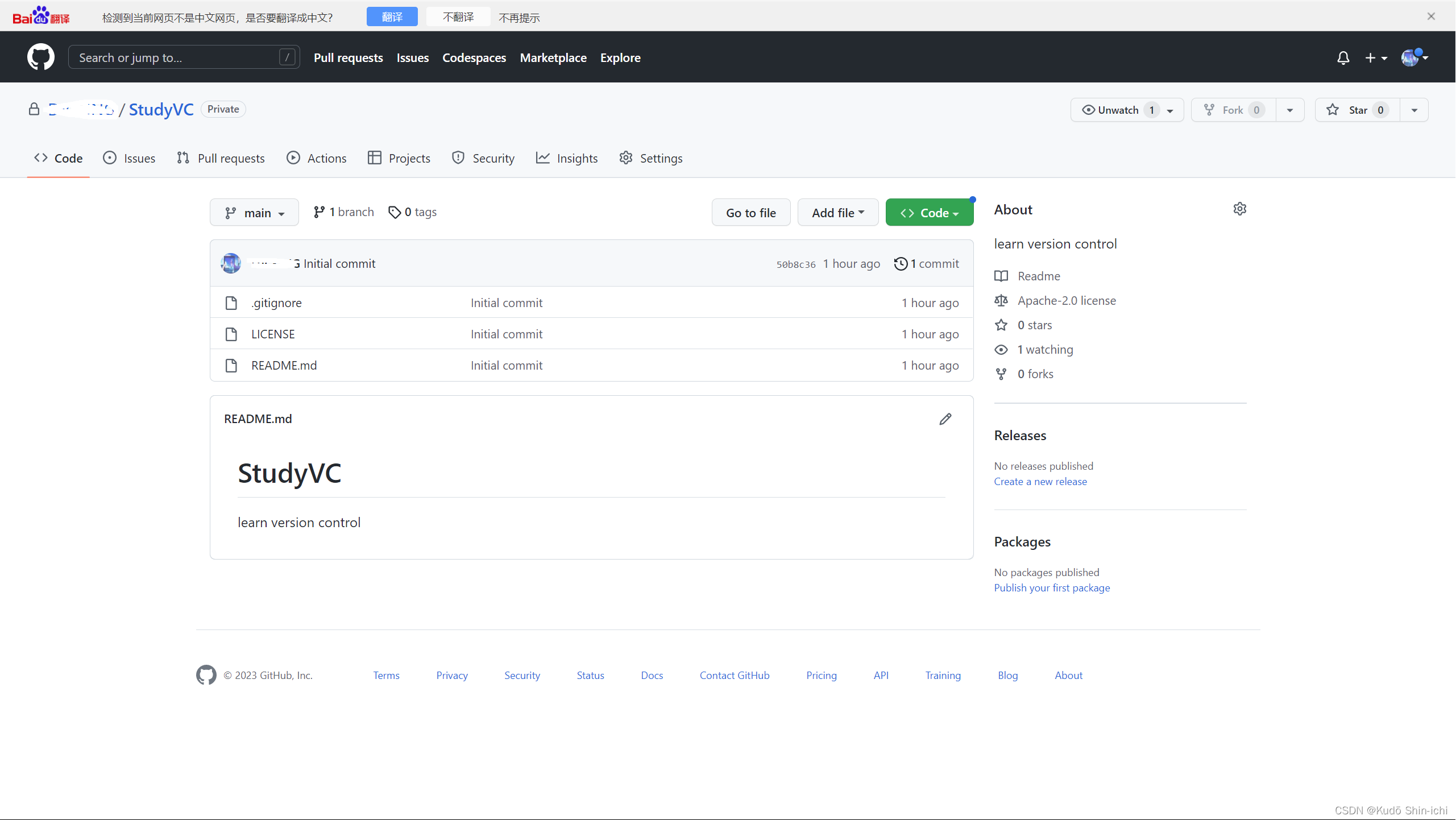Open Pull requests in top navigation

coord(348,58)
